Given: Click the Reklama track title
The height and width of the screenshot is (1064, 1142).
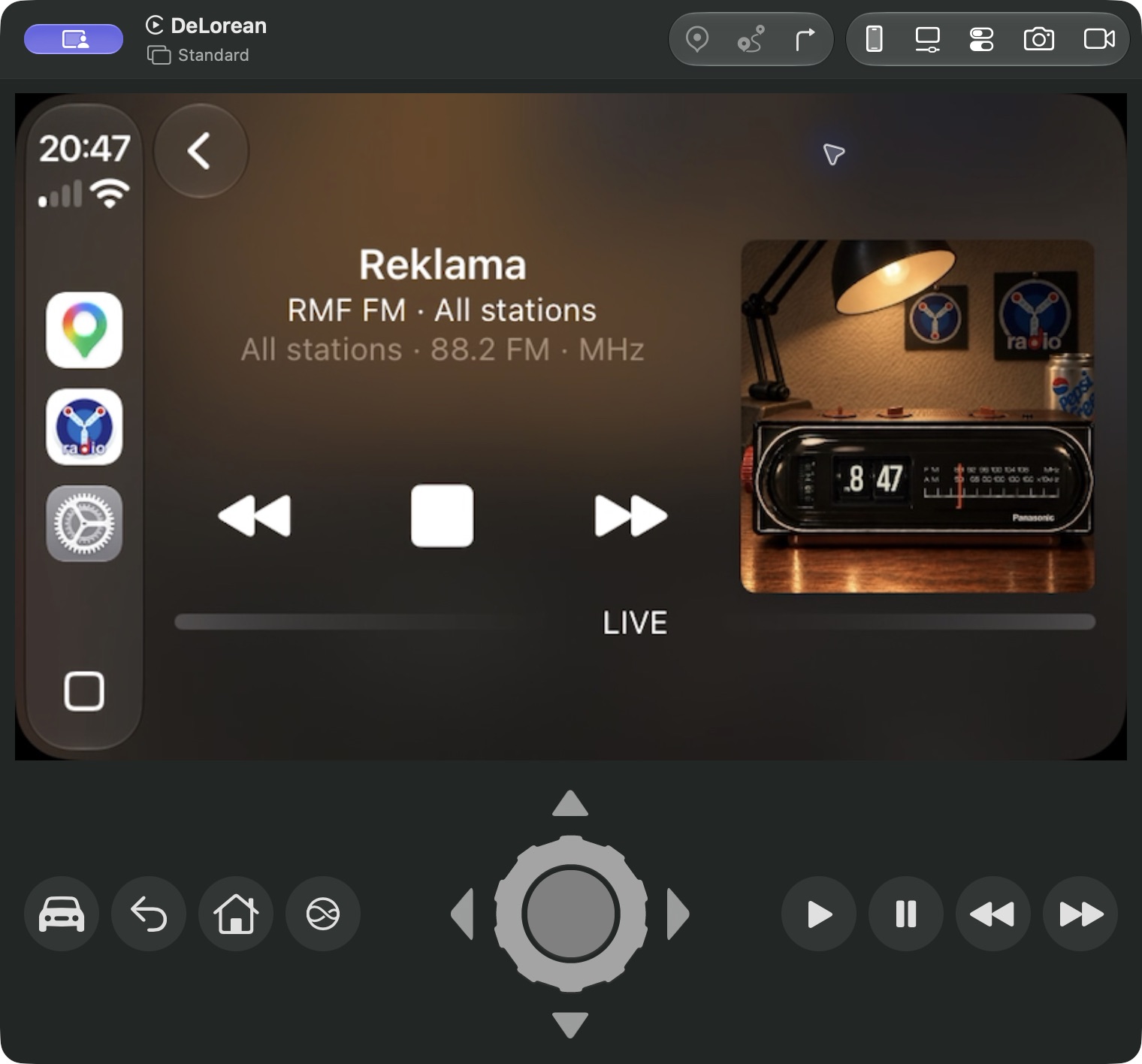Looking at the screenshot, I should coord(443,264).
